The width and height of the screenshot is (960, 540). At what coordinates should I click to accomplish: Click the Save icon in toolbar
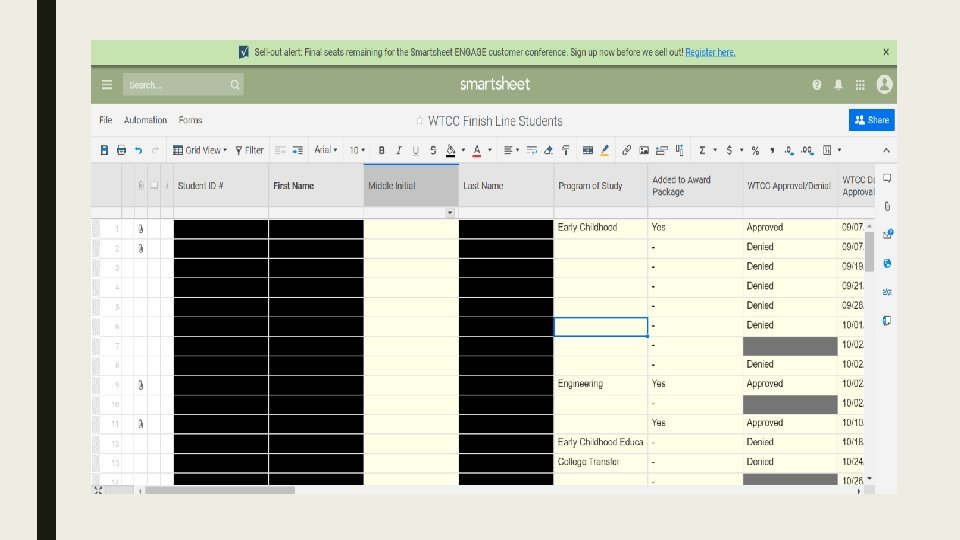pos(104,150)
